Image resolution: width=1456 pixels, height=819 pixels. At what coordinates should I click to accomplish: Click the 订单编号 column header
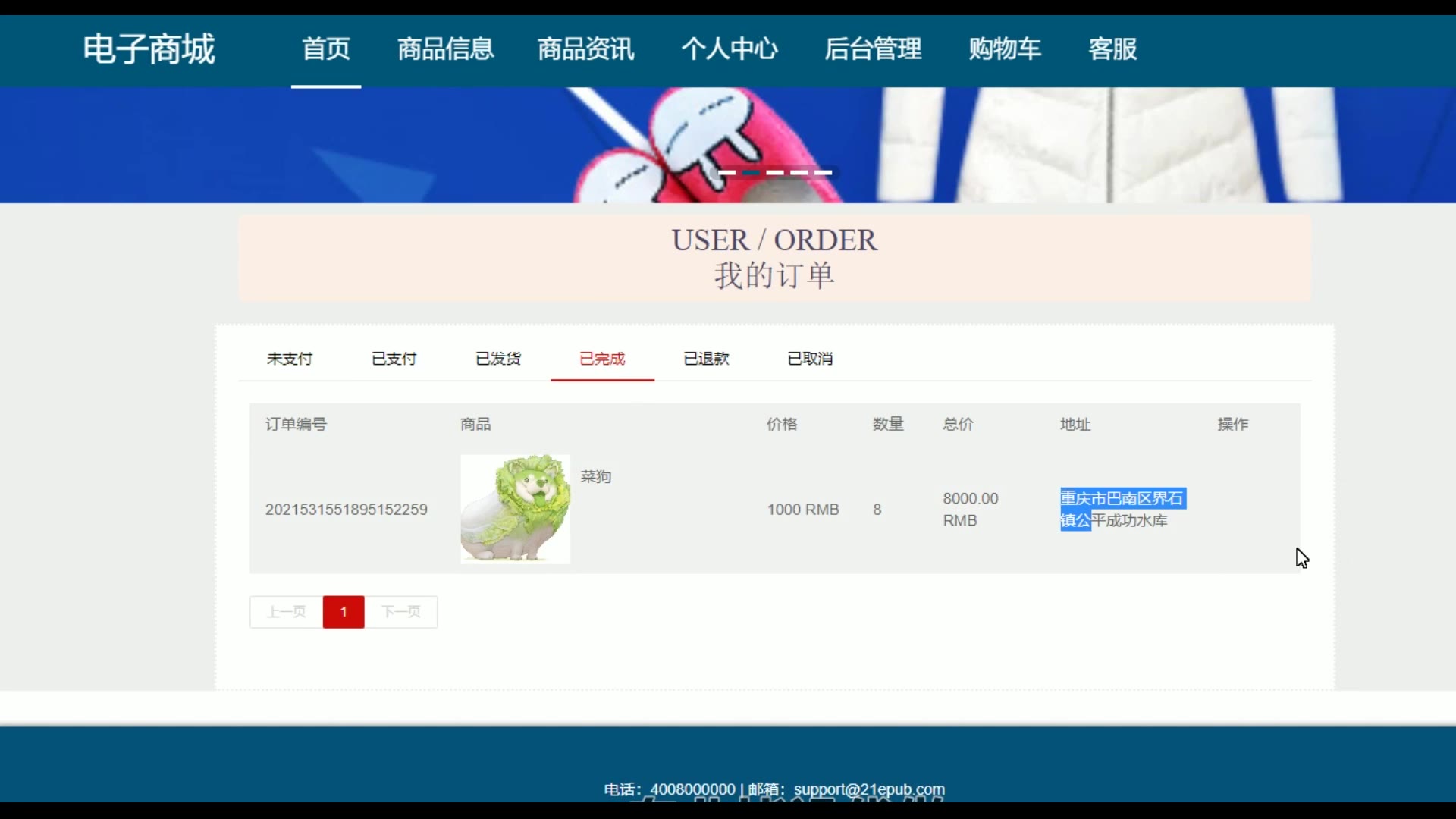(x=296, y=425)
